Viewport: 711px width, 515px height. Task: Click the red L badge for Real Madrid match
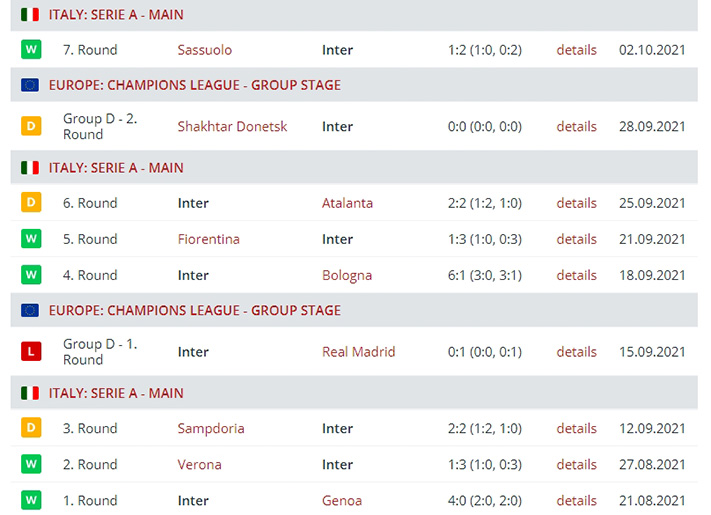(31, 351)
